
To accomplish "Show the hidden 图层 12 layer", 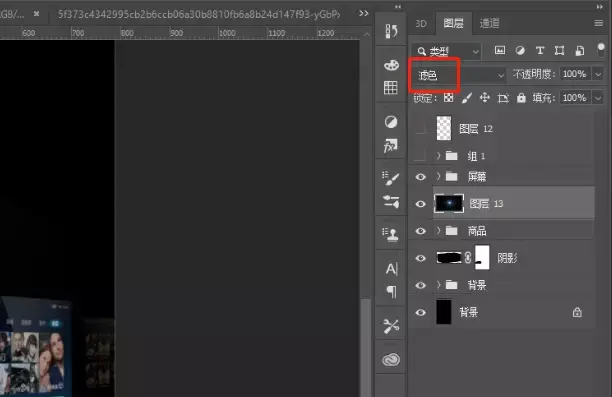I will click(420, 128).
